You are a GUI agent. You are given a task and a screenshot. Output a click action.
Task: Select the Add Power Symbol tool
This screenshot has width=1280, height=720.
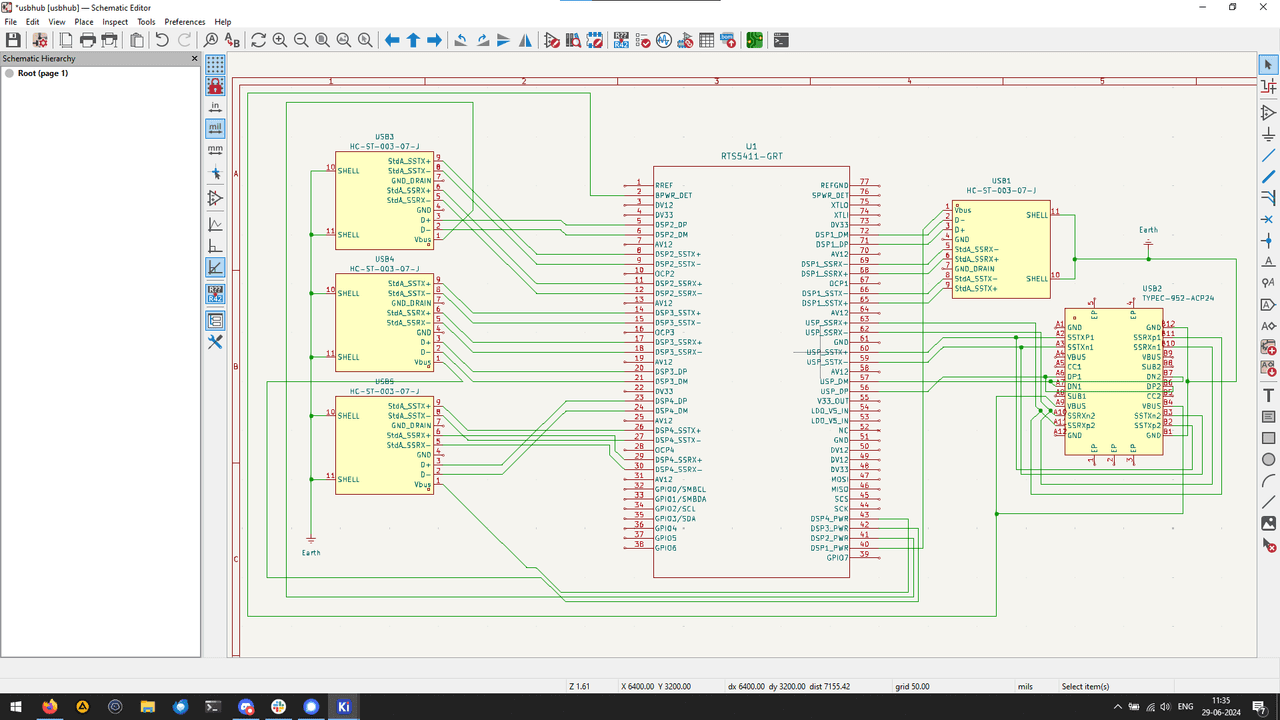point(1268,133)
